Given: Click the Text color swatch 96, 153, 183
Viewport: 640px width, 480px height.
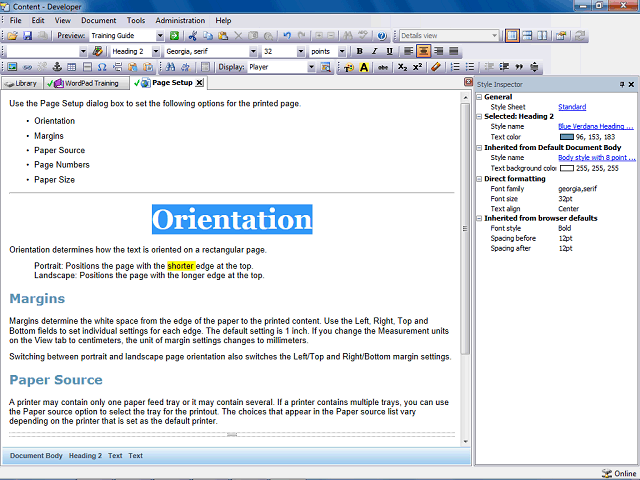Looking at the screenshot, I should 567,137.
